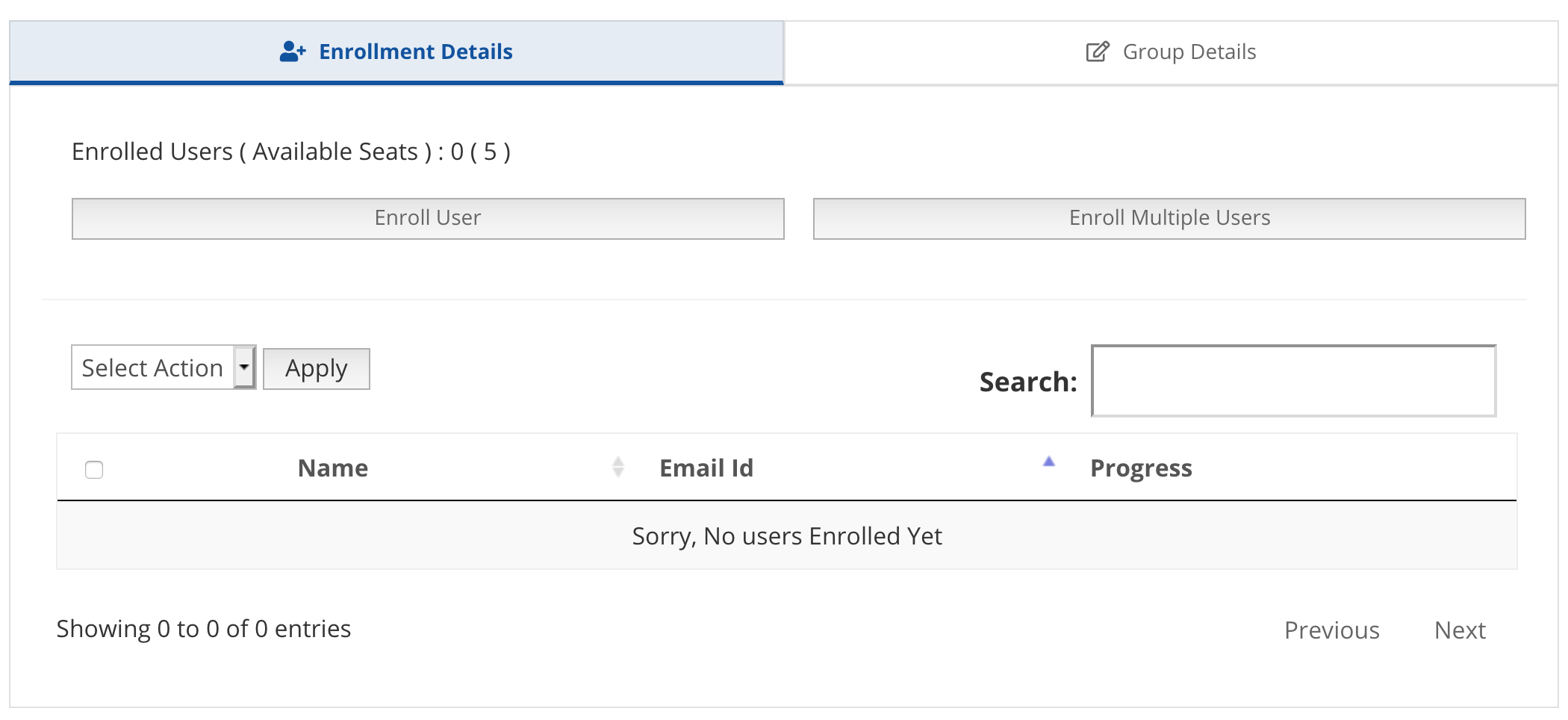
Task: Click the Email Id ascending sort arrow
Action: point(1048,462)
